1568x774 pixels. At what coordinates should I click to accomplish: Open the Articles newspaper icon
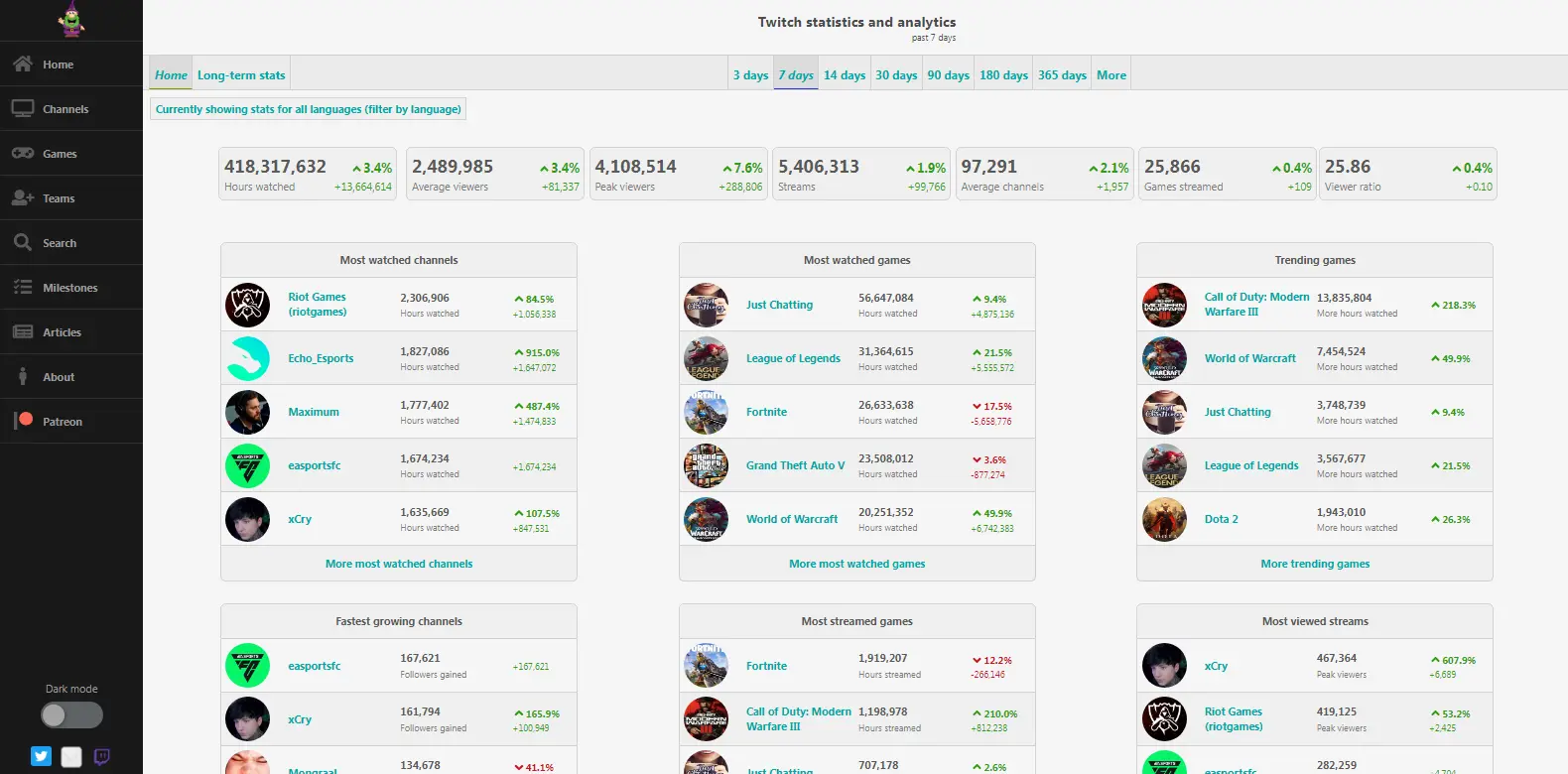(23, 331)
